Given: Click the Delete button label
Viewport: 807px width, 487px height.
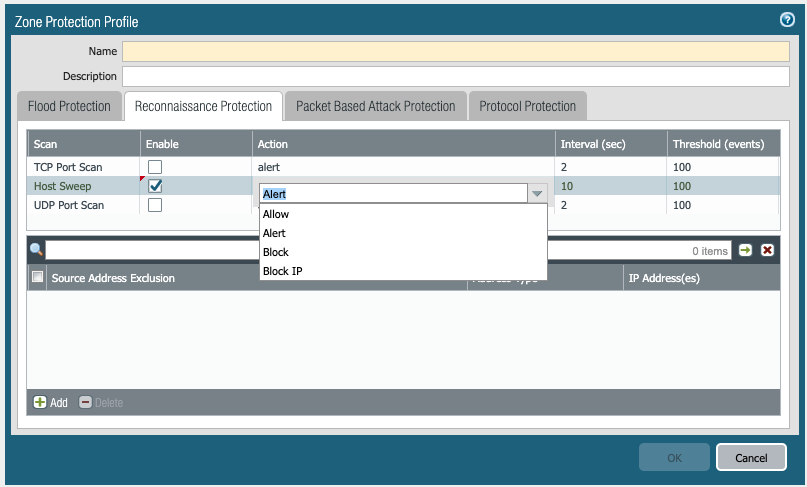Looking at the screenshot, I should 109,403.
